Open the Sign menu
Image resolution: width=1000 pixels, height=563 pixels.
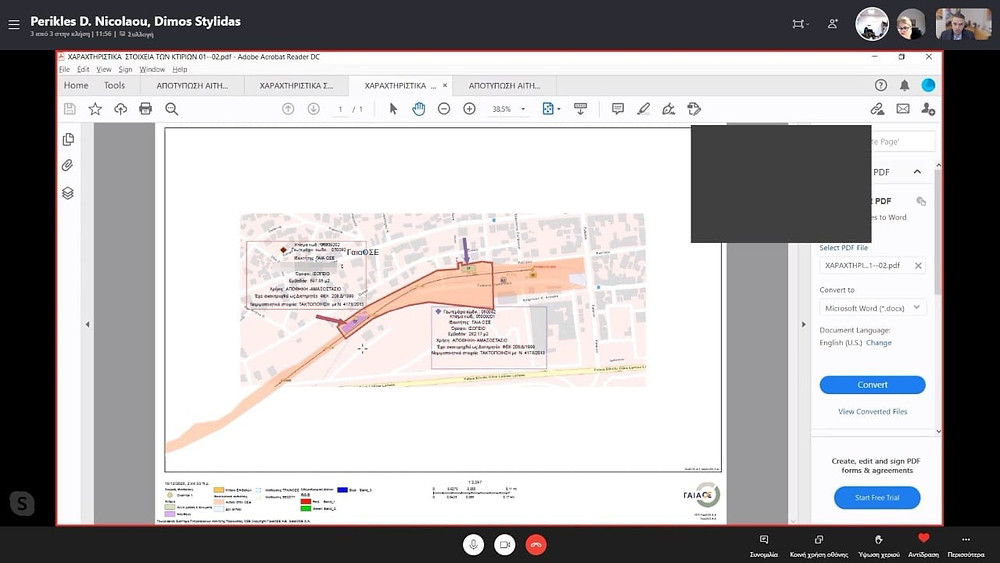pyautogui.click(x=125, y=69)
